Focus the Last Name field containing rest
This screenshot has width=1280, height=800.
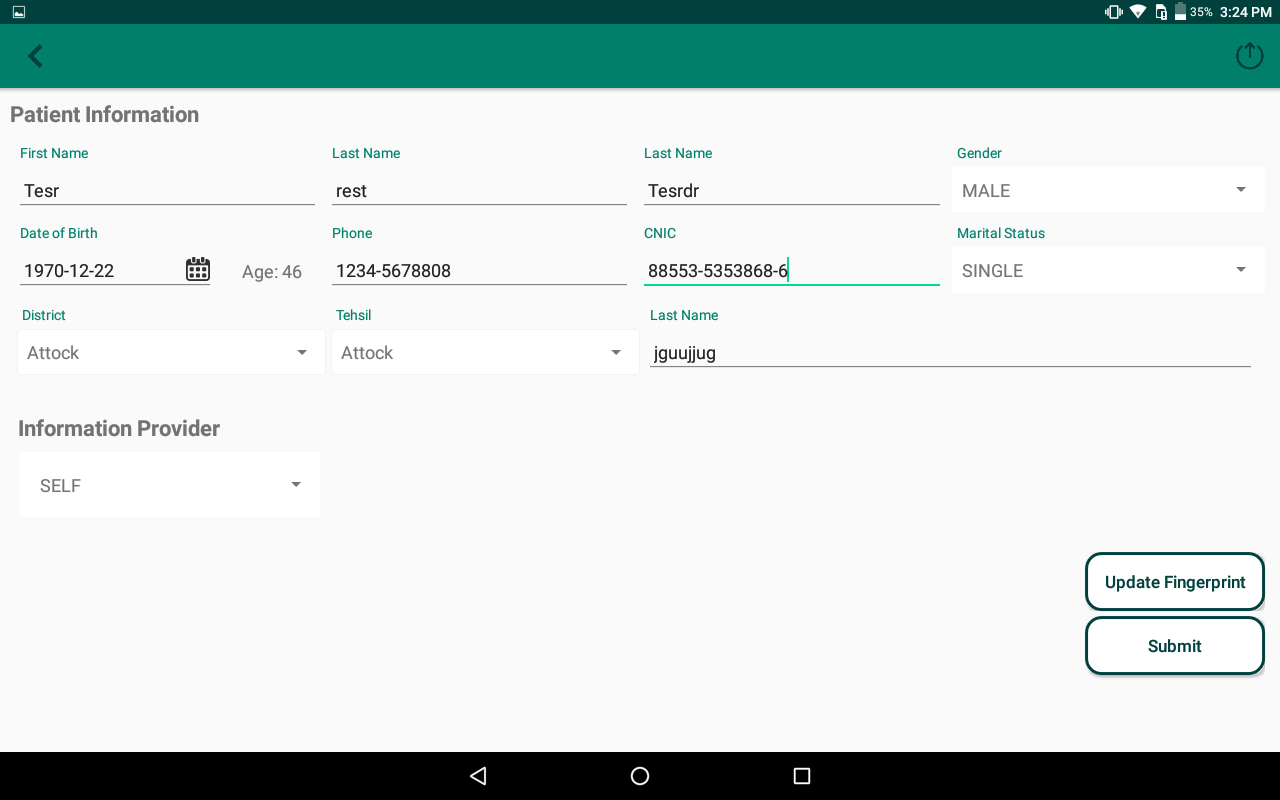tap(479, 190)
